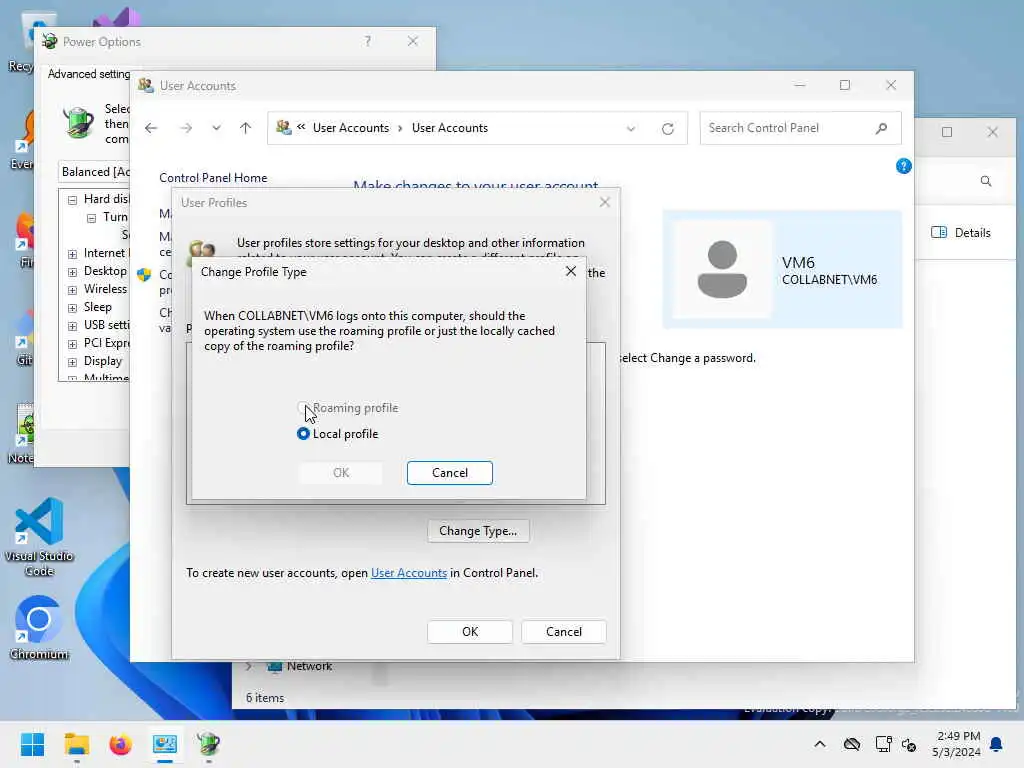Select Network in File Explorer navigation pane

pos(310,666)
